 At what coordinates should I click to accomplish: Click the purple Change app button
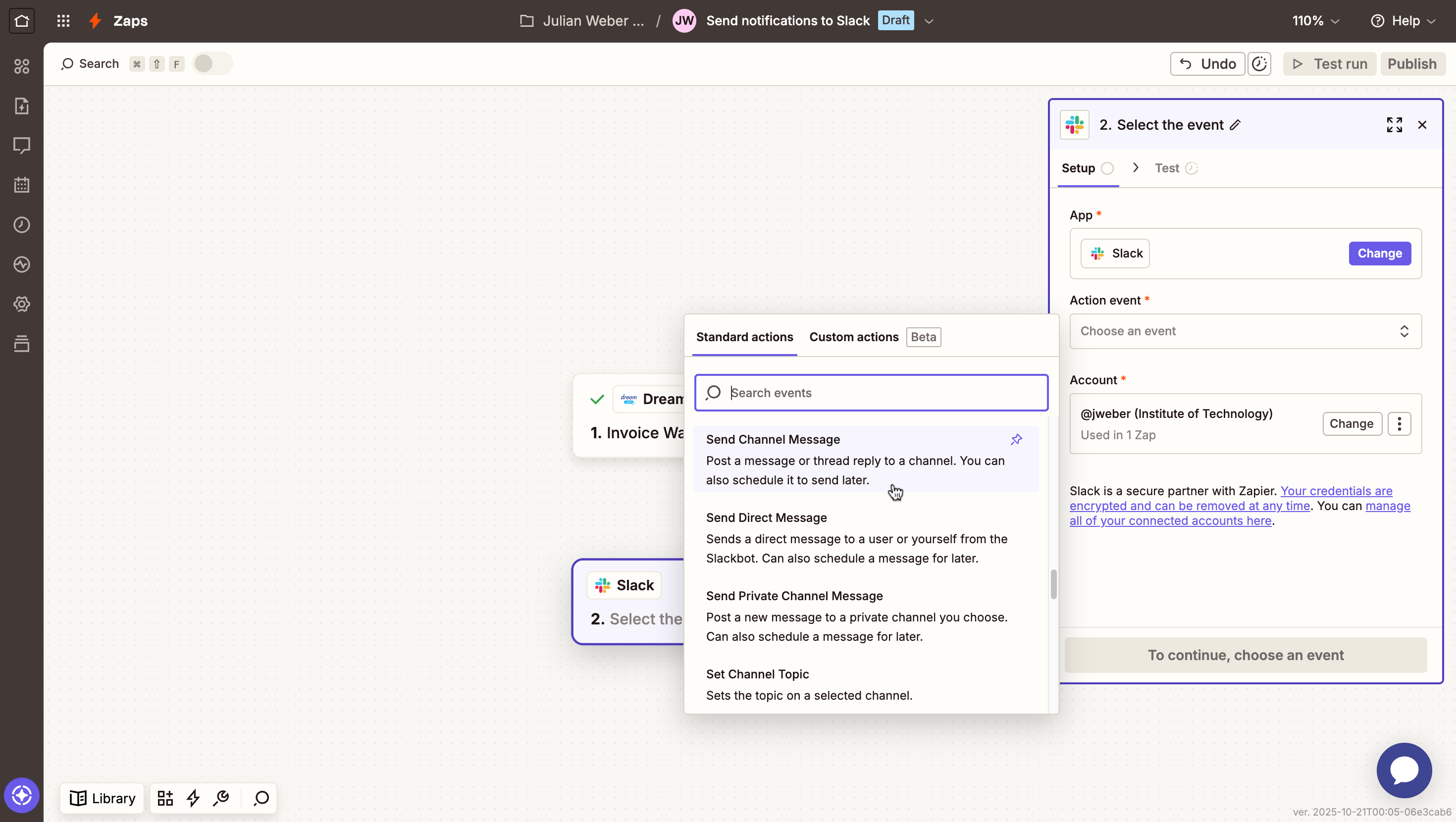click(x=1380, y=253)
